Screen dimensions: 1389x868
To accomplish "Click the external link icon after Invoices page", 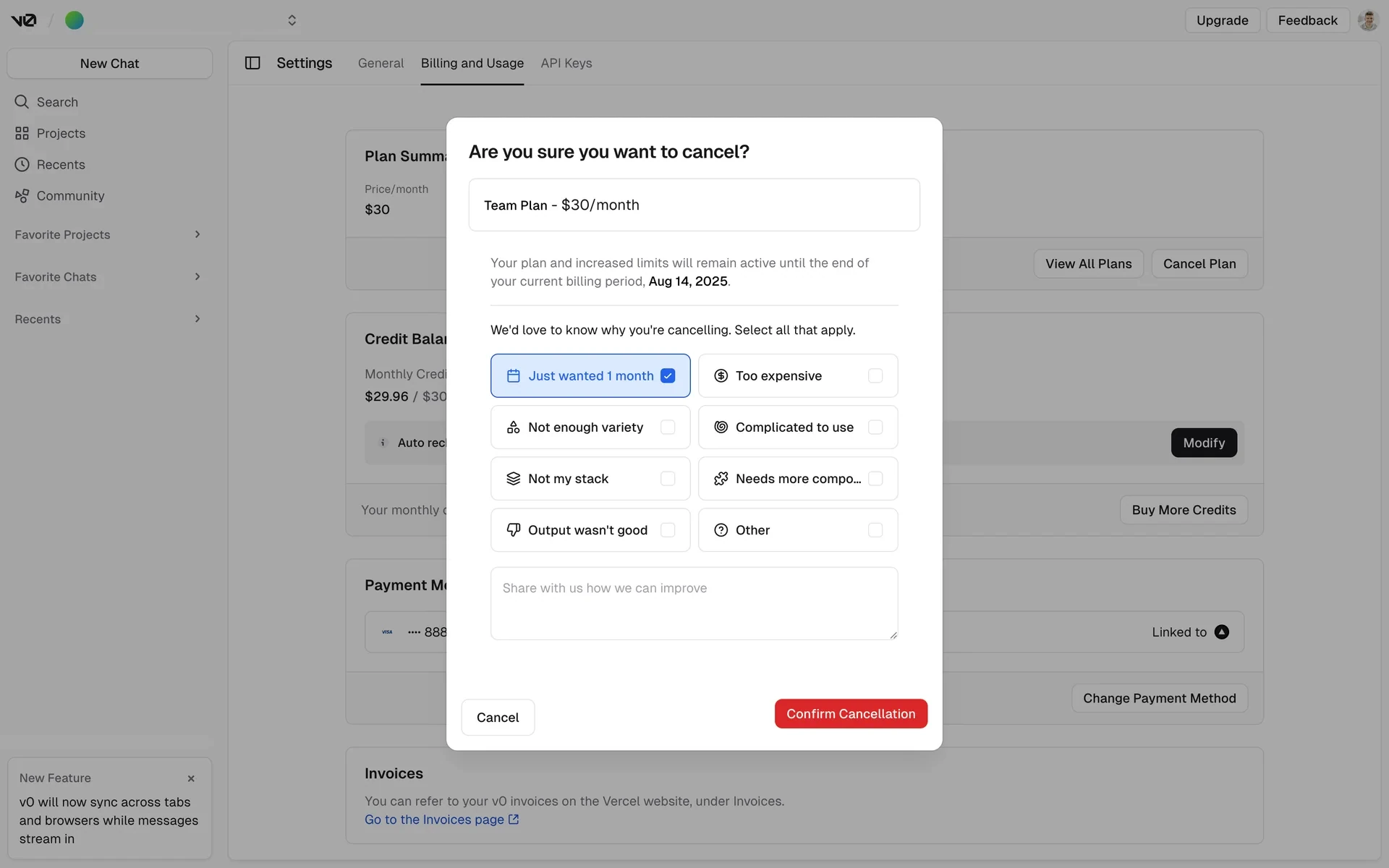I will click(x=514, y=820).
